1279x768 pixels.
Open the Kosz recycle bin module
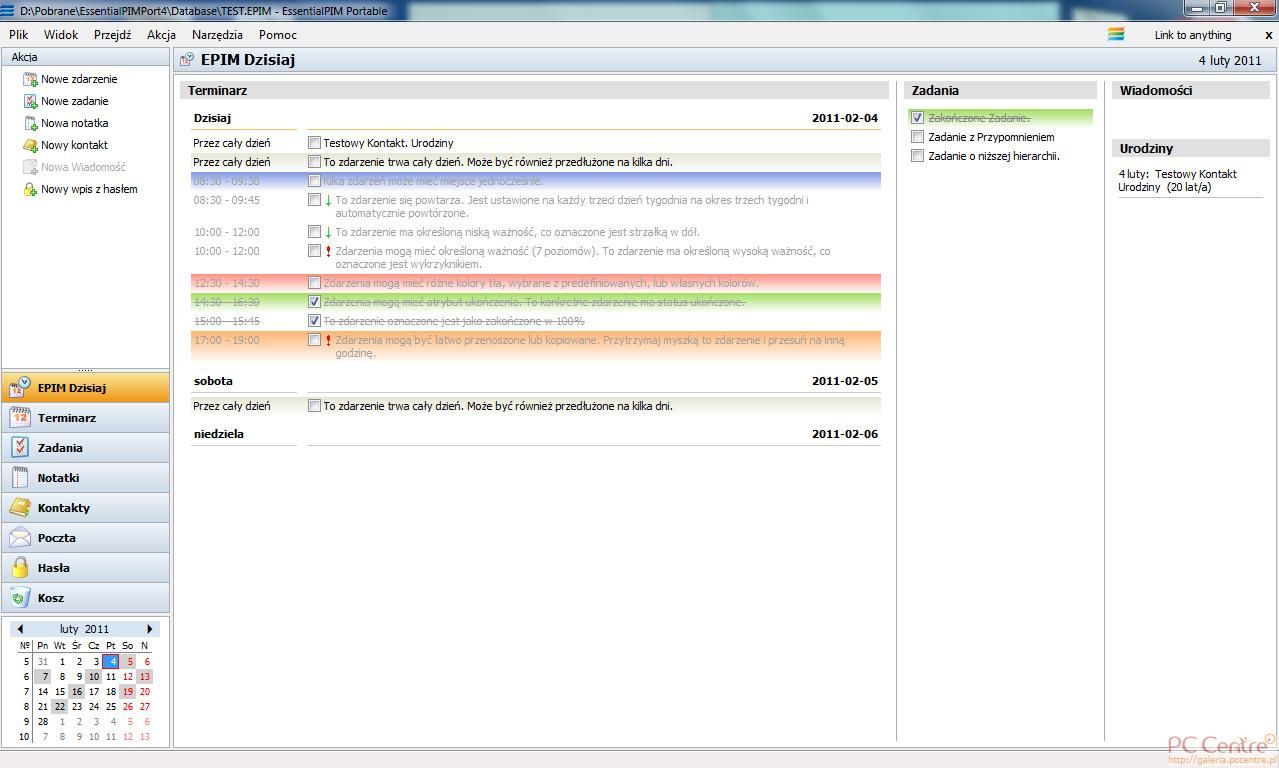[50, 598]
